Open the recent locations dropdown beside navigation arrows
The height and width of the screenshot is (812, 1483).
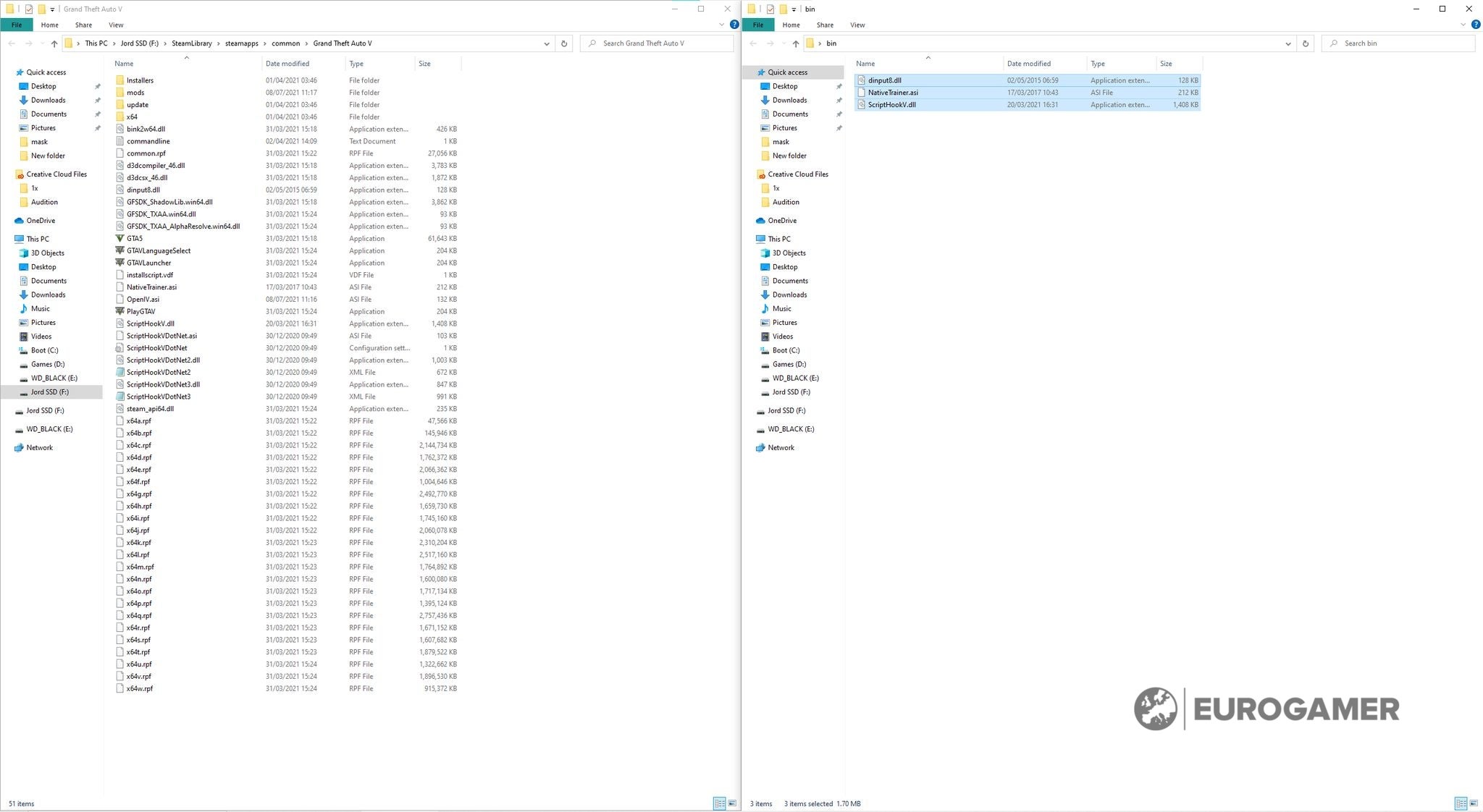(42, 43)
